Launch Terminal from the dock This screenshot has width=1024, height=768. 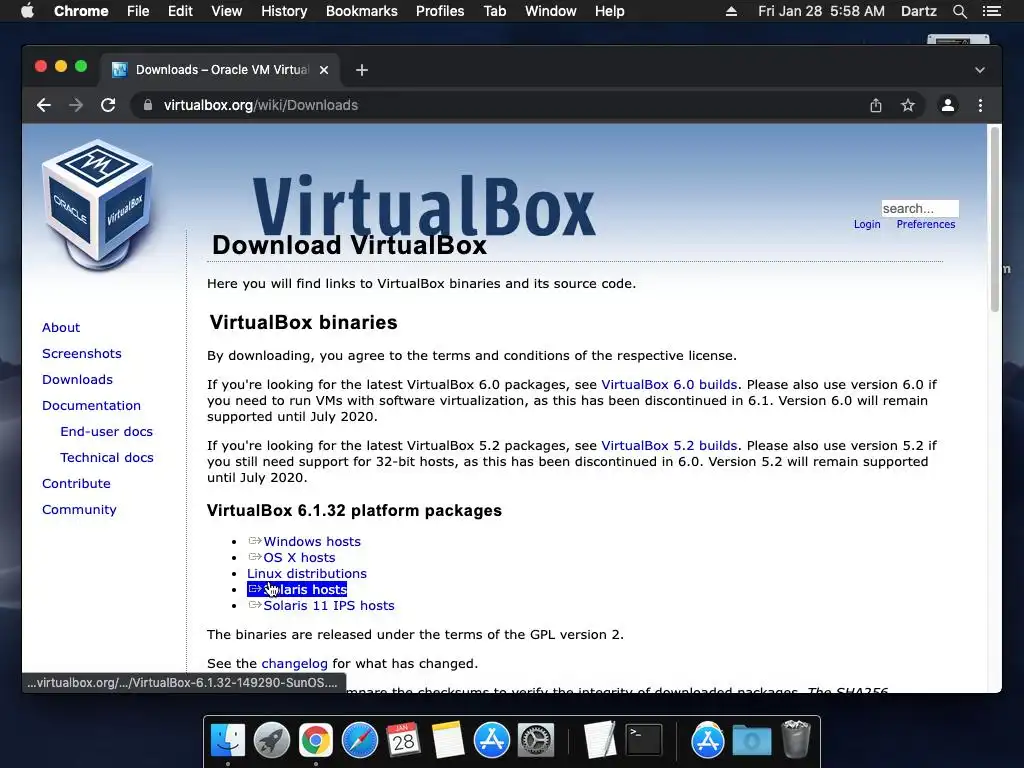coord(644,741)
